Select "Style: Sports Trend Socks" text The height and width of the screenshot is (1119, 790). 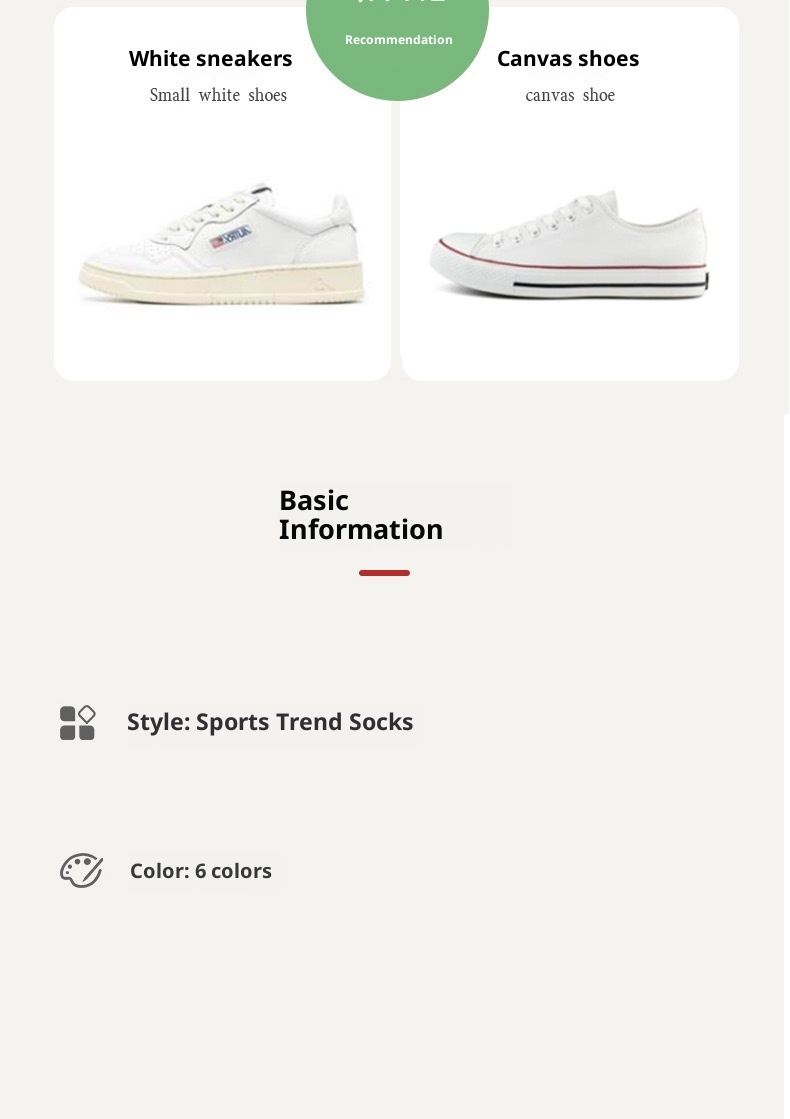pos(270,722)
